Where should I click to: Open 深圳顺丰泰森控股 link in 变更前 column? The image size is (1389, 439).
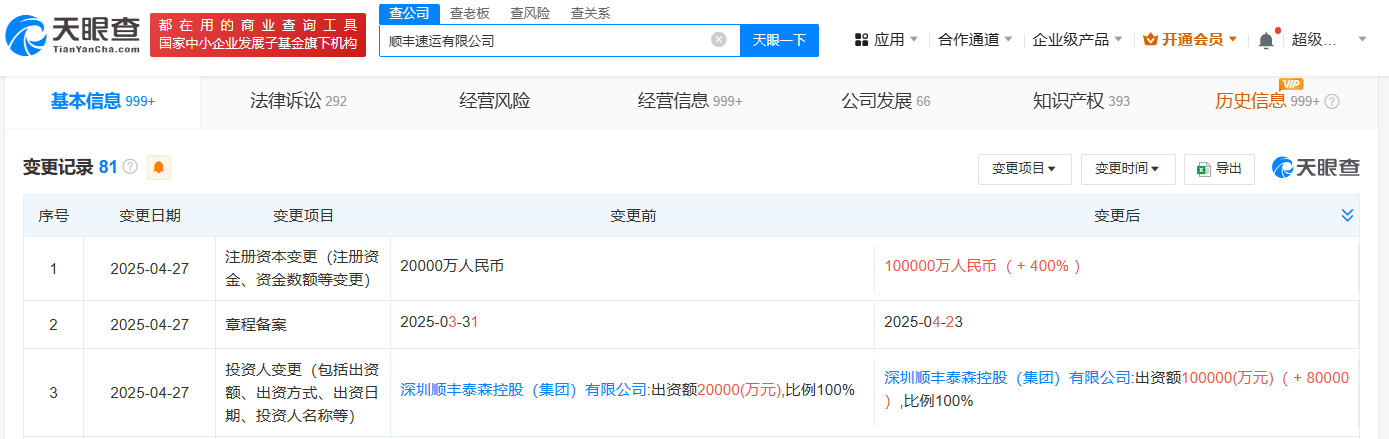(x=524, y=390)
